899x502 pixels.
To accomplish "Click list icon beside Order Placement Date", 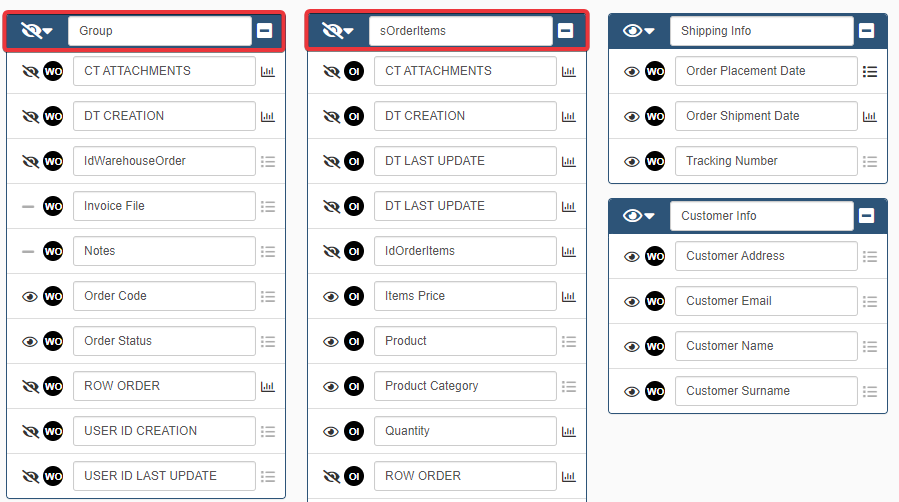I will tap(870, 71).
